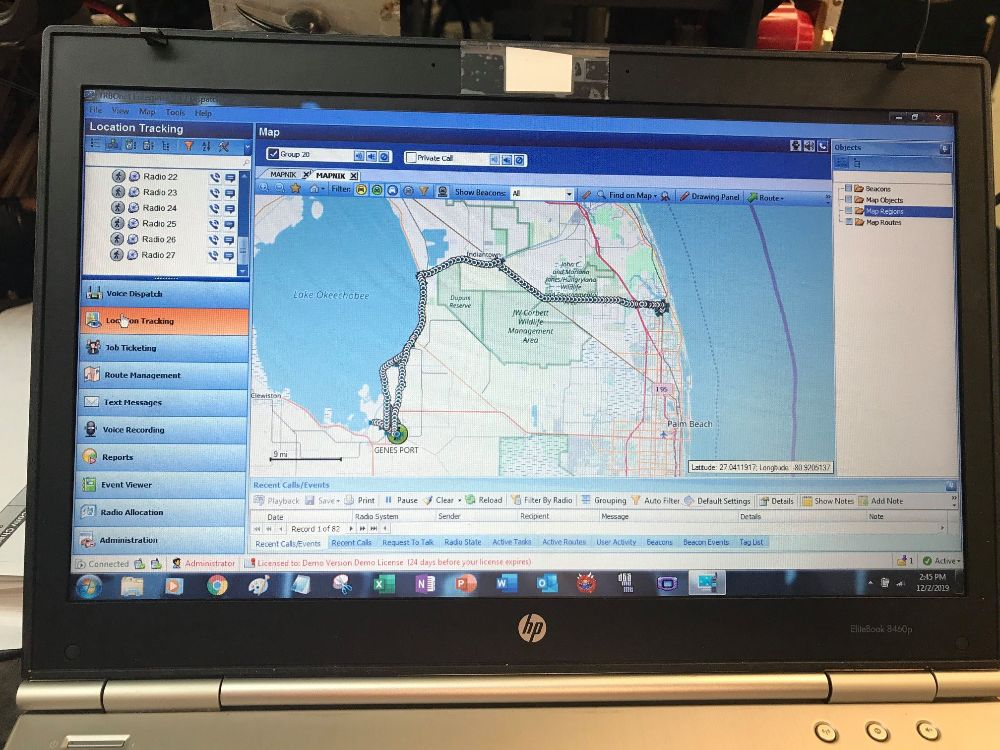Screen dimensions: 1000x750
Task: Click the text message icon for Radio 24
Action: click(229, 208)
